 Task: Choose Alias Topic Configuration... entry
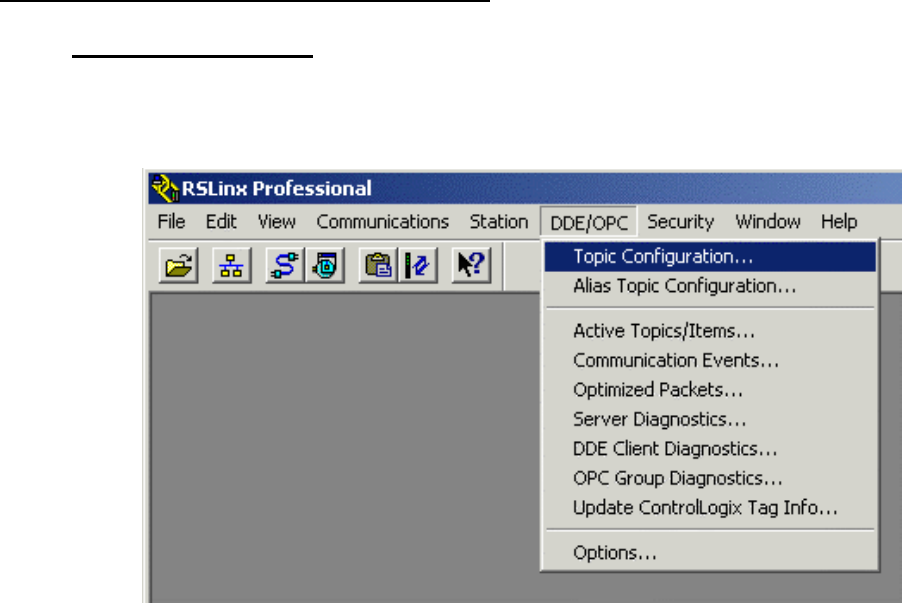[710, 286]
